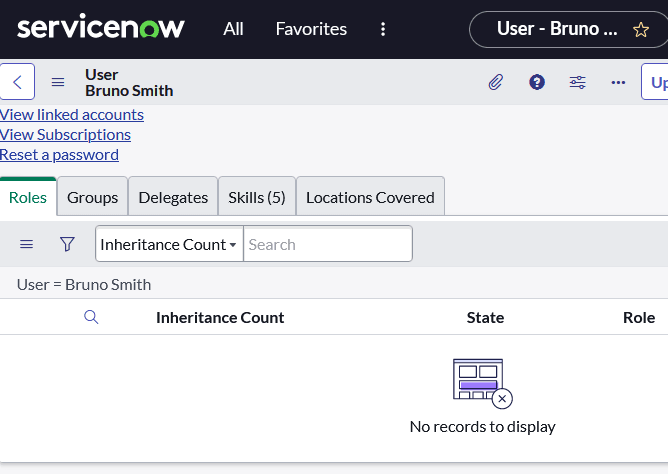
Task: Open the View linked accounts link
Action: click(x=72, y=115)
